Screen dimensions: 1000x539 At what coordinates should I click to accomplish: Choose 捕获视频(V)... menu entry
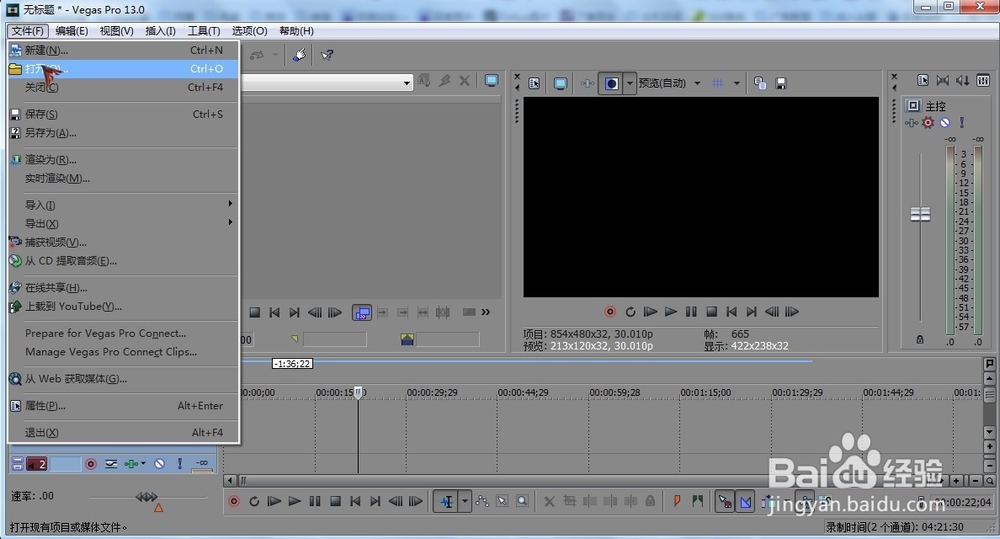124,242
